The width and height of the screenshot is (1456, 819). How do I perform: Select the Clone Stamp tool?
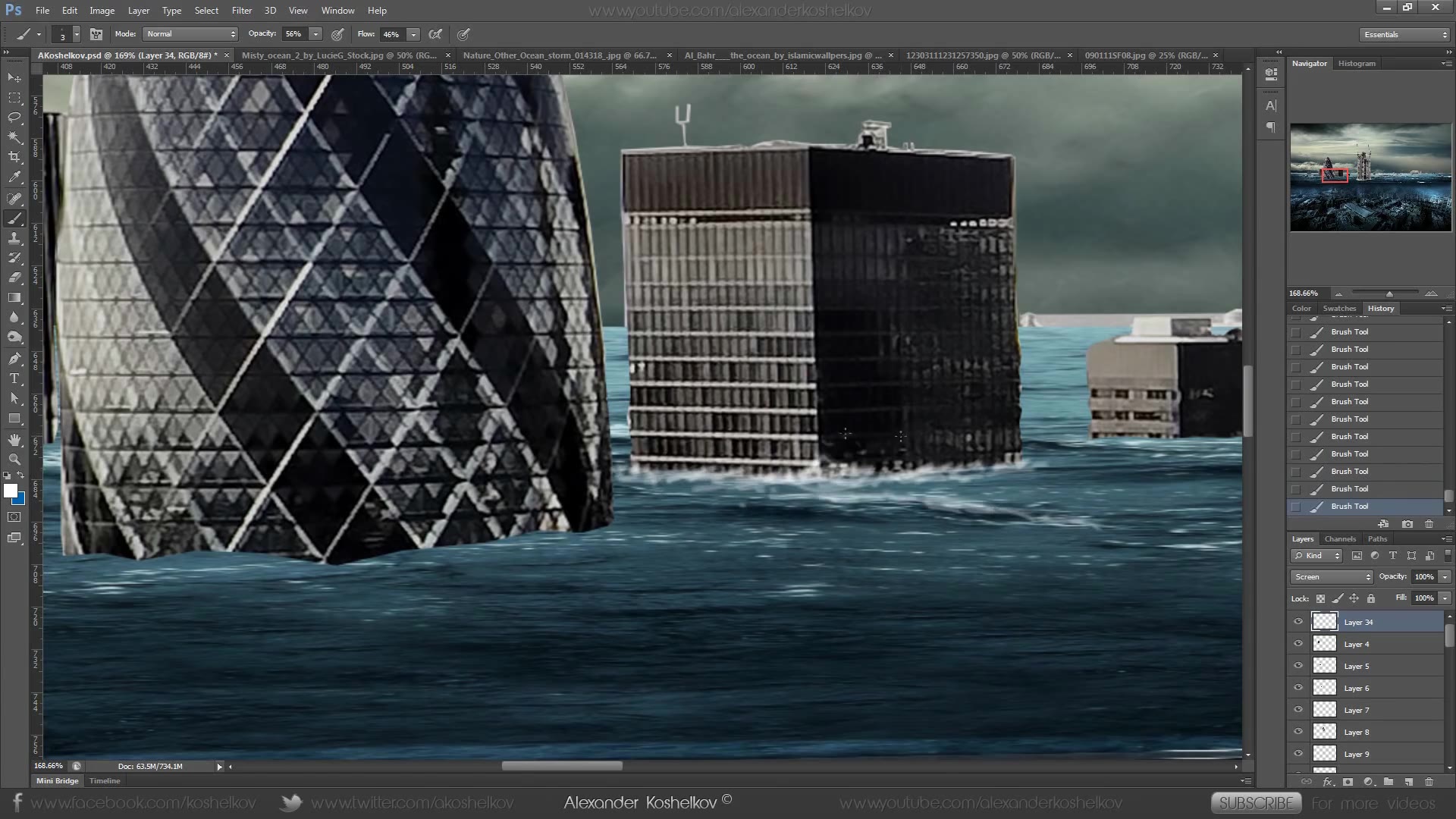point(14,238)
